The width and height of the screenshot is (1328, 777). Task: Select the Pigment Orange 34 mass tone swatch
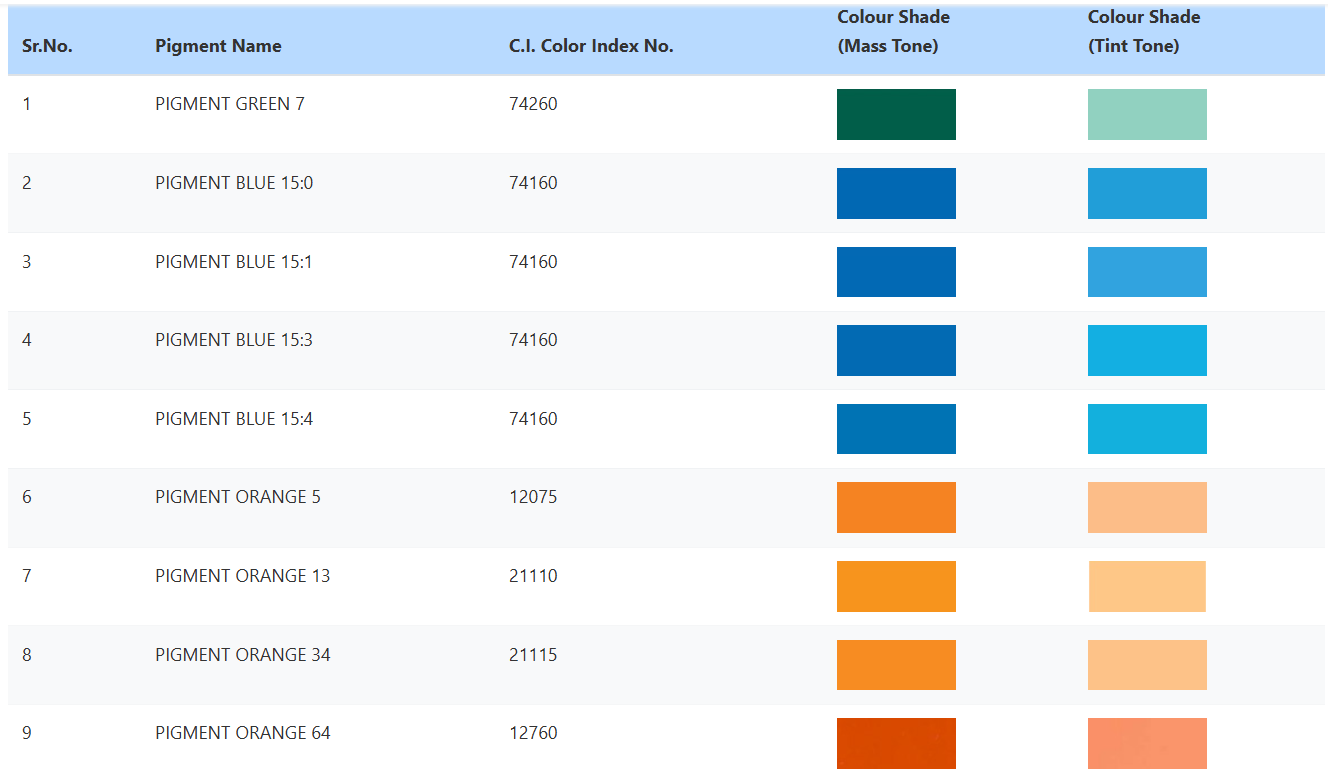click(896, 665)
